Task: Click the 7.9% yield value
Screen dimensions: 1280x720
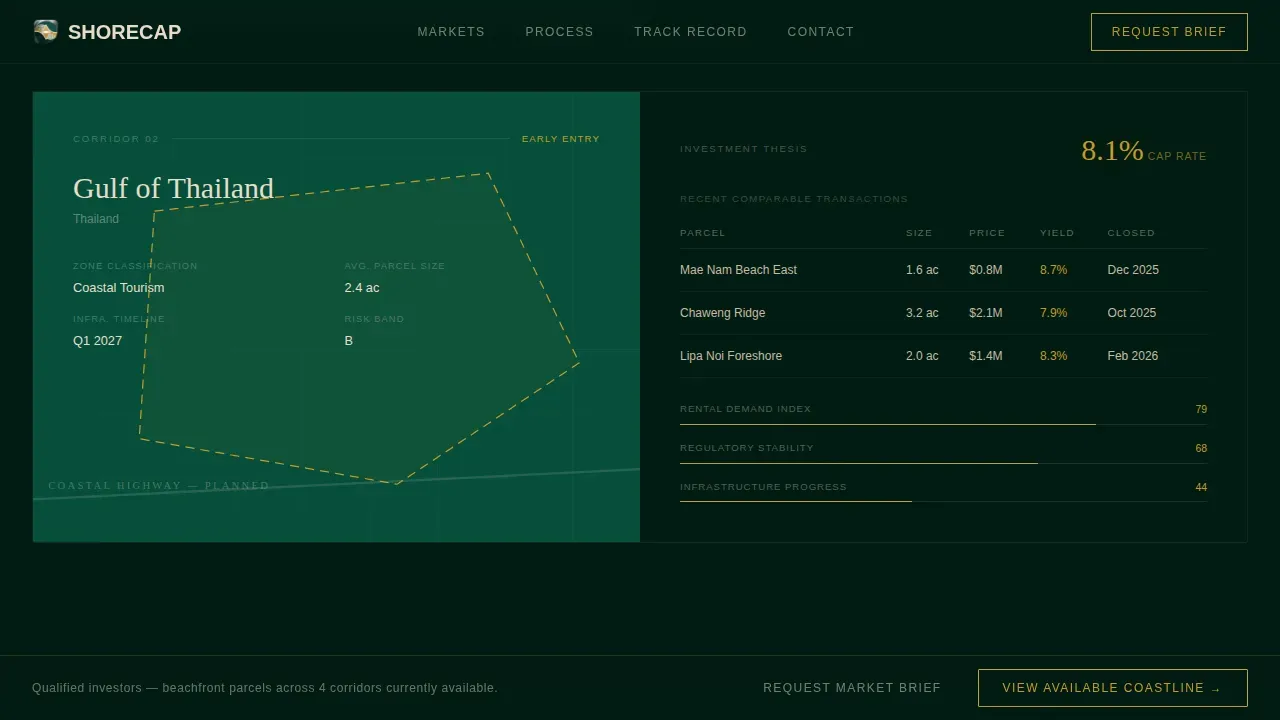Action: pyautogui.click(x=1053, y=313)
